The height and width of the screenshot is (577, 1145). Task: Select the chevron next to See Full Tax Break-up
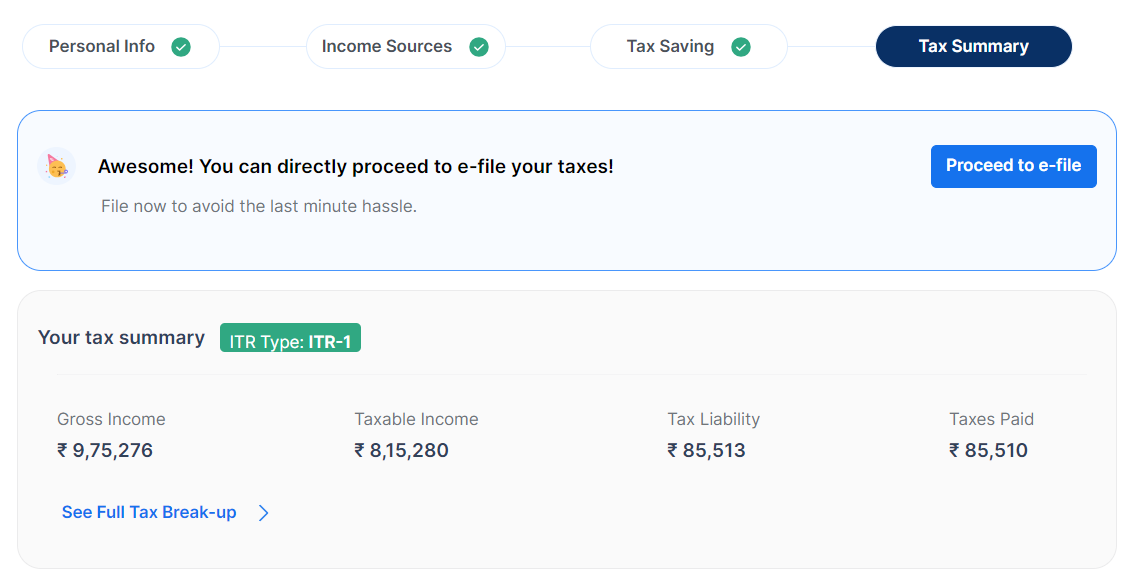coord(263,512)
